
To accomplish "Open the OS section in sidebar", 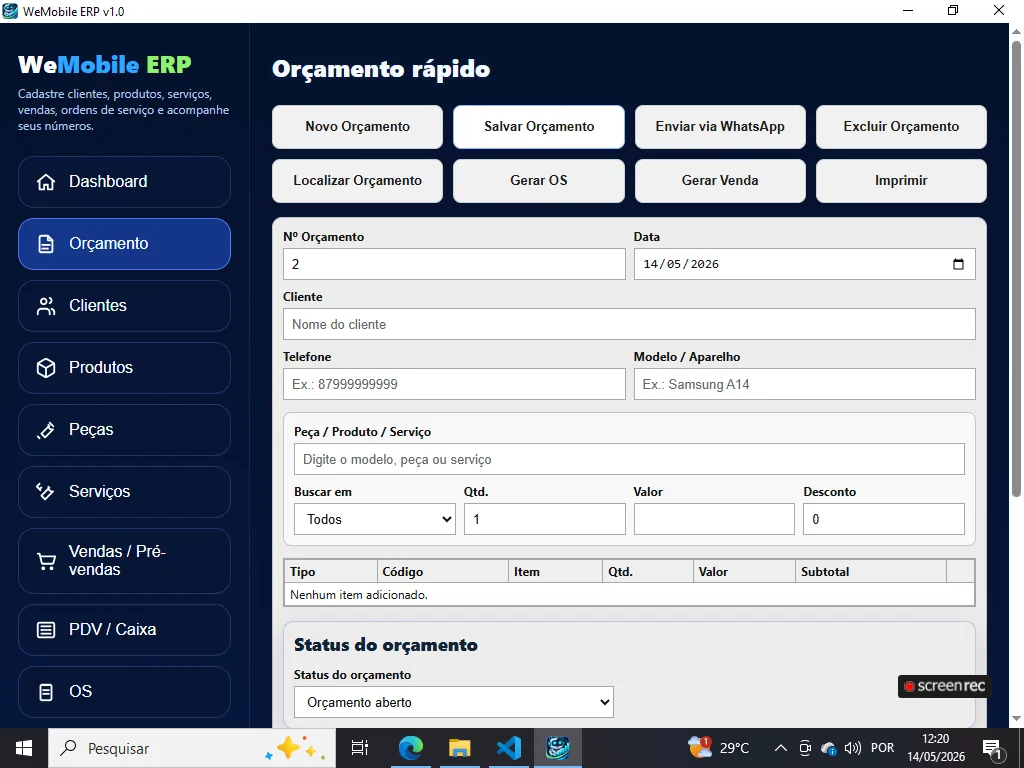I will 124,692.
